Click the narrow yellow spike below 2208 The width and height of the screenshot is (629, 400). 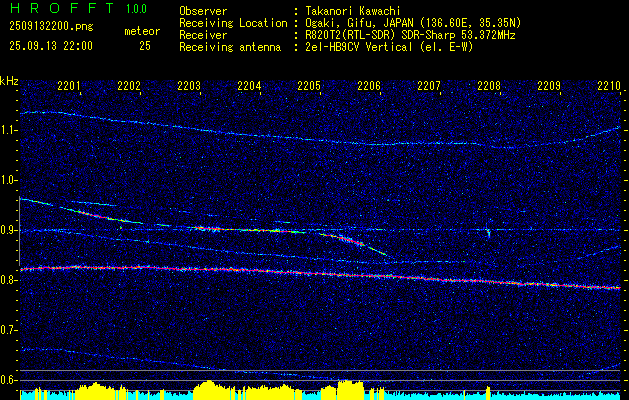pyautogui.click(x=488, y=393)
